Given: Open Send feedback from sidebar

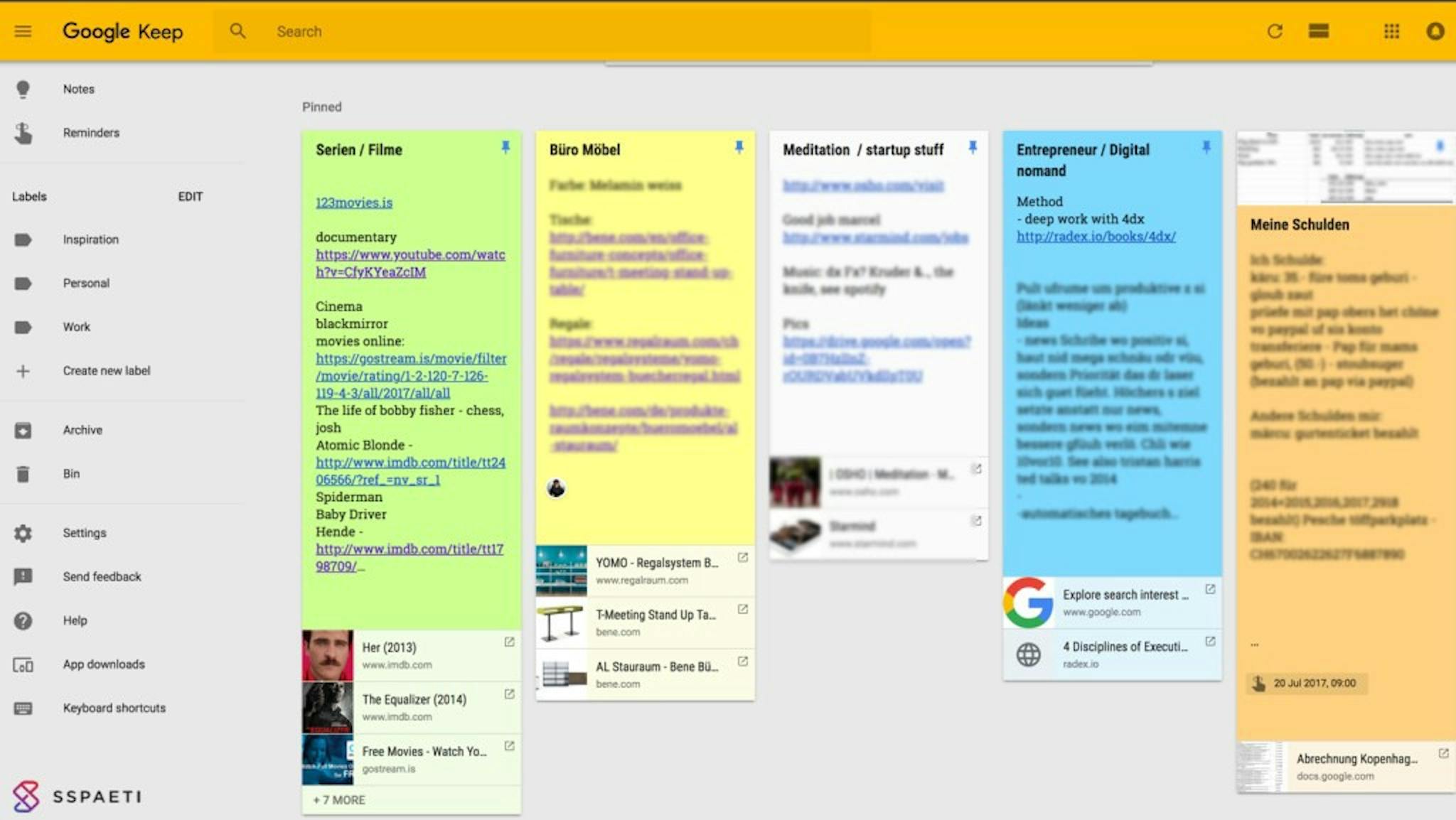Looking at the screenshot, I should pyautogui.click(x=102, y=577).
